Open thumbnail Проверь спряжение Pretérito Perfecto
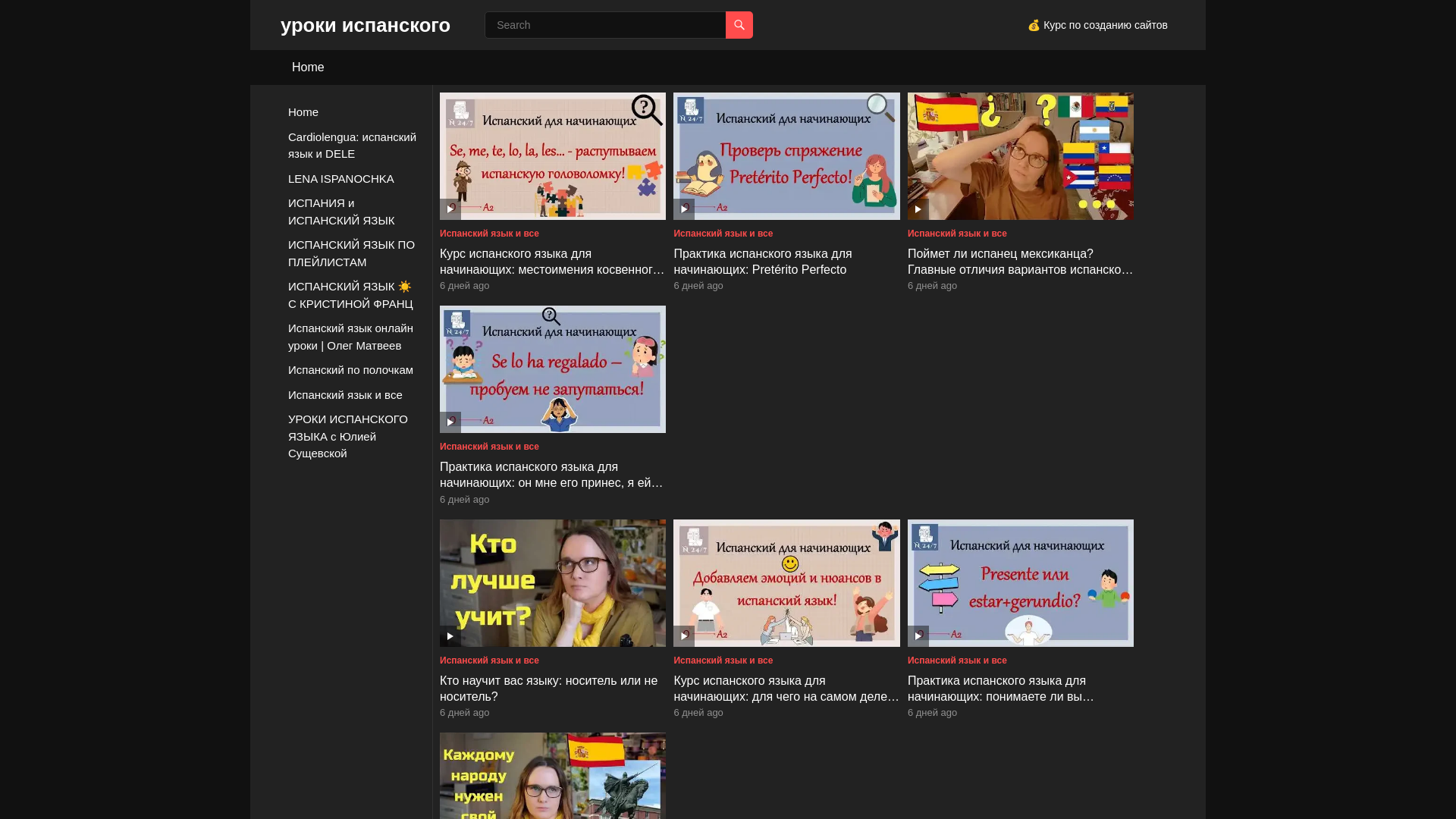1456x819 pixels. pyautogui.click(x=786, y=156)
